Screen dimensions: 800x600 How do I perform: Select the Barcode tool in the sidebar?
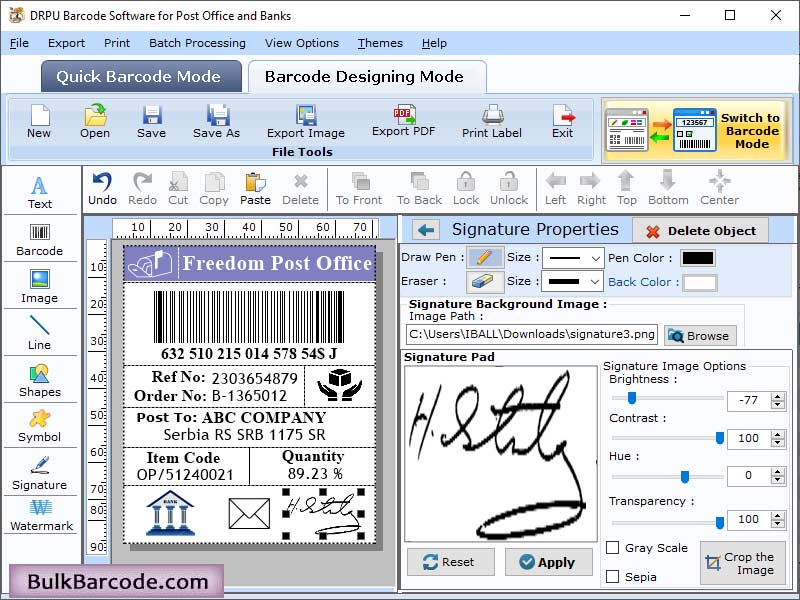(40, 240)
